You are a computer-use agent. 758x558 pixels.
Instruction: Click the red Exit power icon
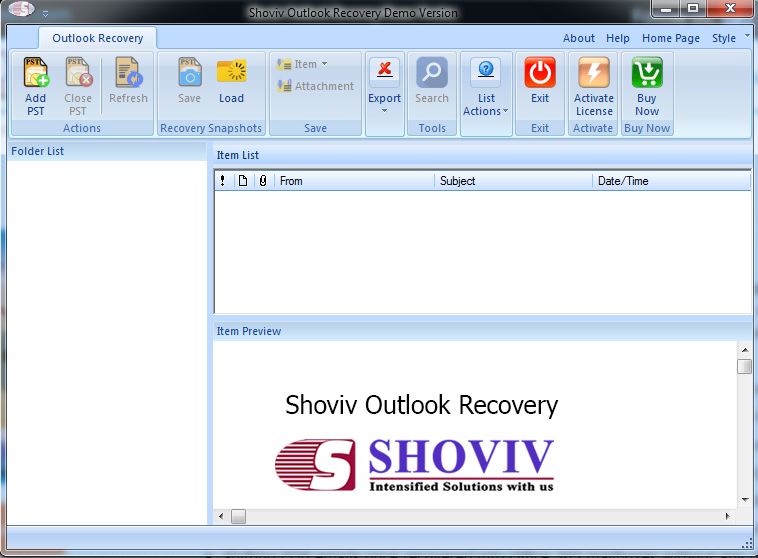point(540,73)
